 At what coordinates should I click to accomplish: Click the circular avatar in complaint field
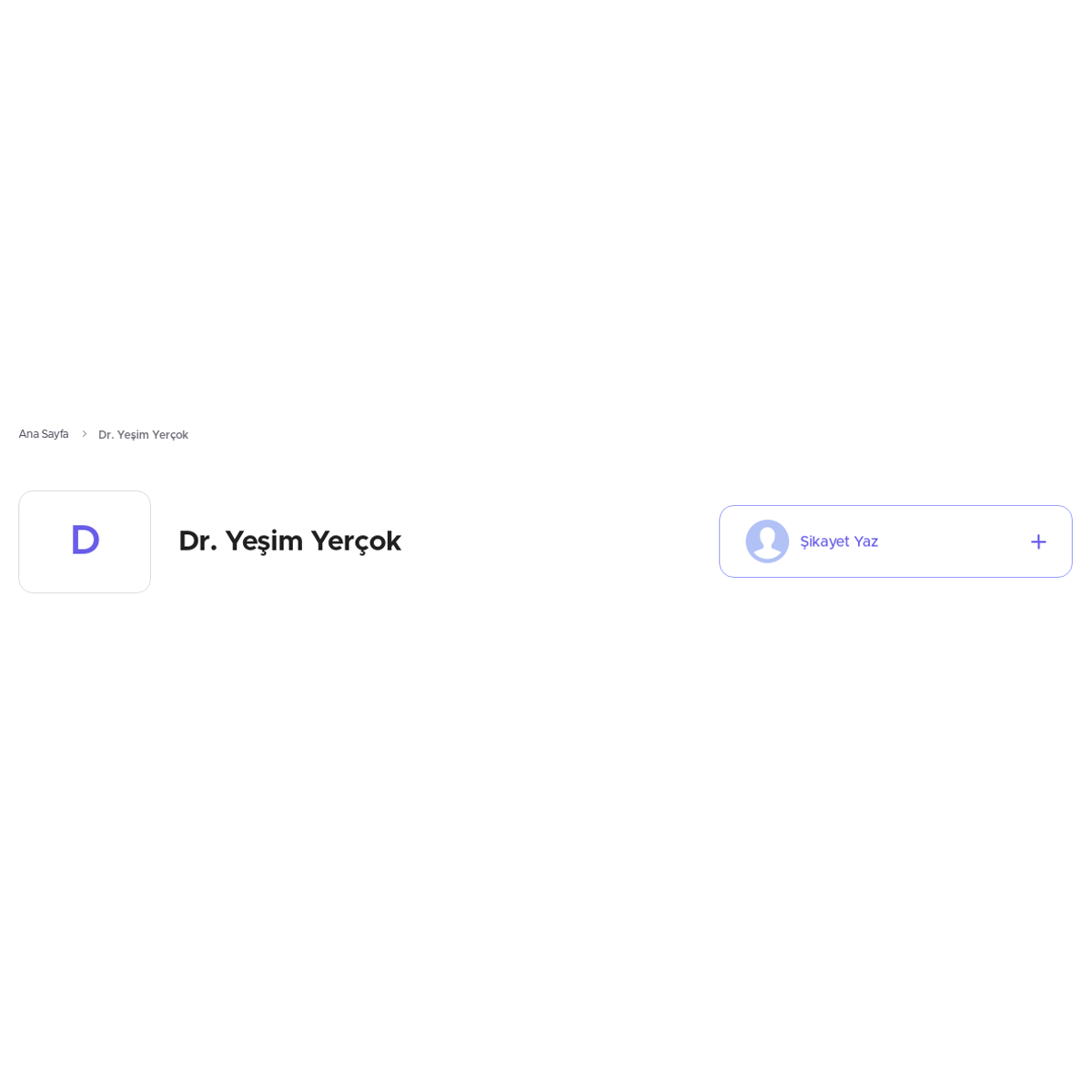coord(767,541)
